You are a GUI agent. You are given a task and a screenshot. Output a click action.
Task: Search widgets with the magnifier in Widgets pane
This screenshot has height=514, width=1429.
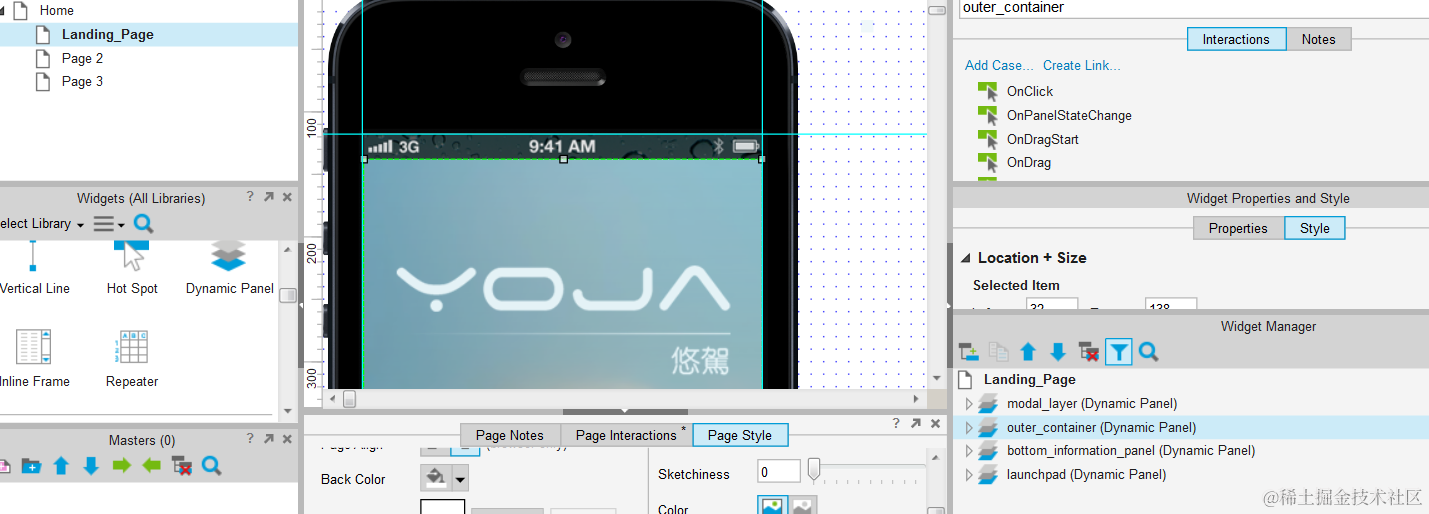[144, 223]
